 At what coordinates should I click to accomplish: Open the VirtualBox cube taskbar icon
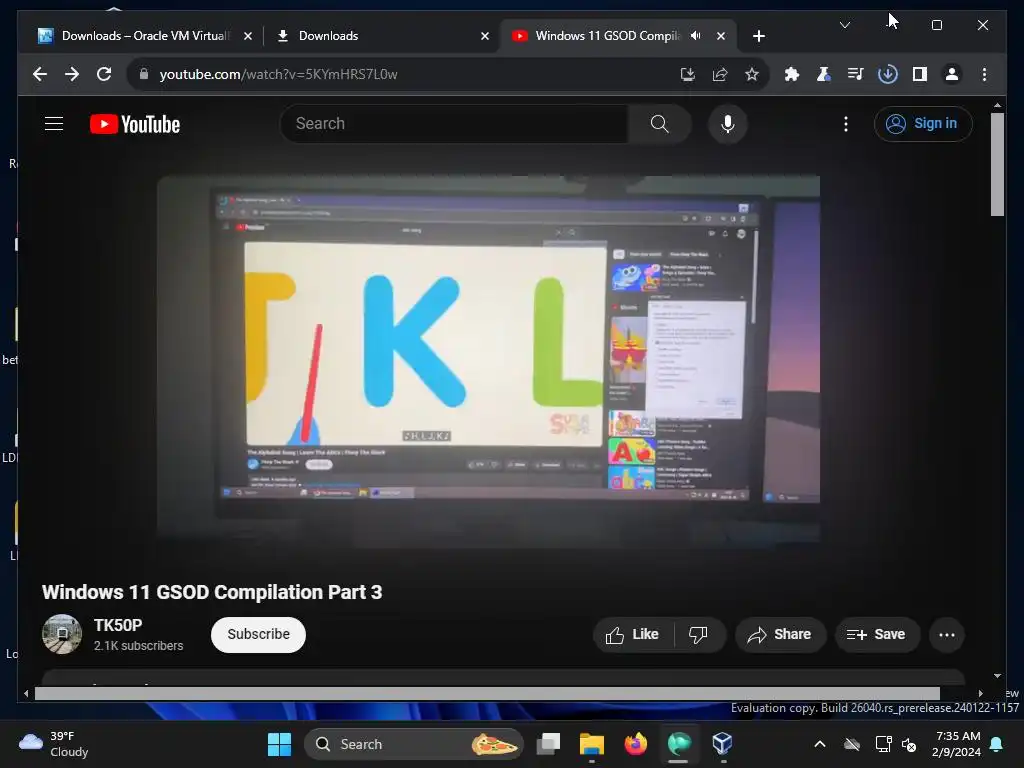(x=722, y=744)
